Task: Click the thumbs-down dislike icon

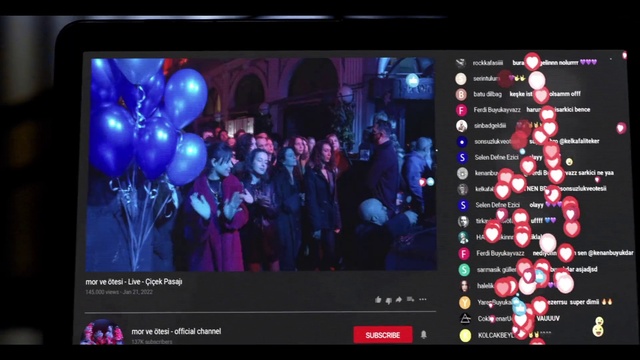Action: click(x=389, y=300)
